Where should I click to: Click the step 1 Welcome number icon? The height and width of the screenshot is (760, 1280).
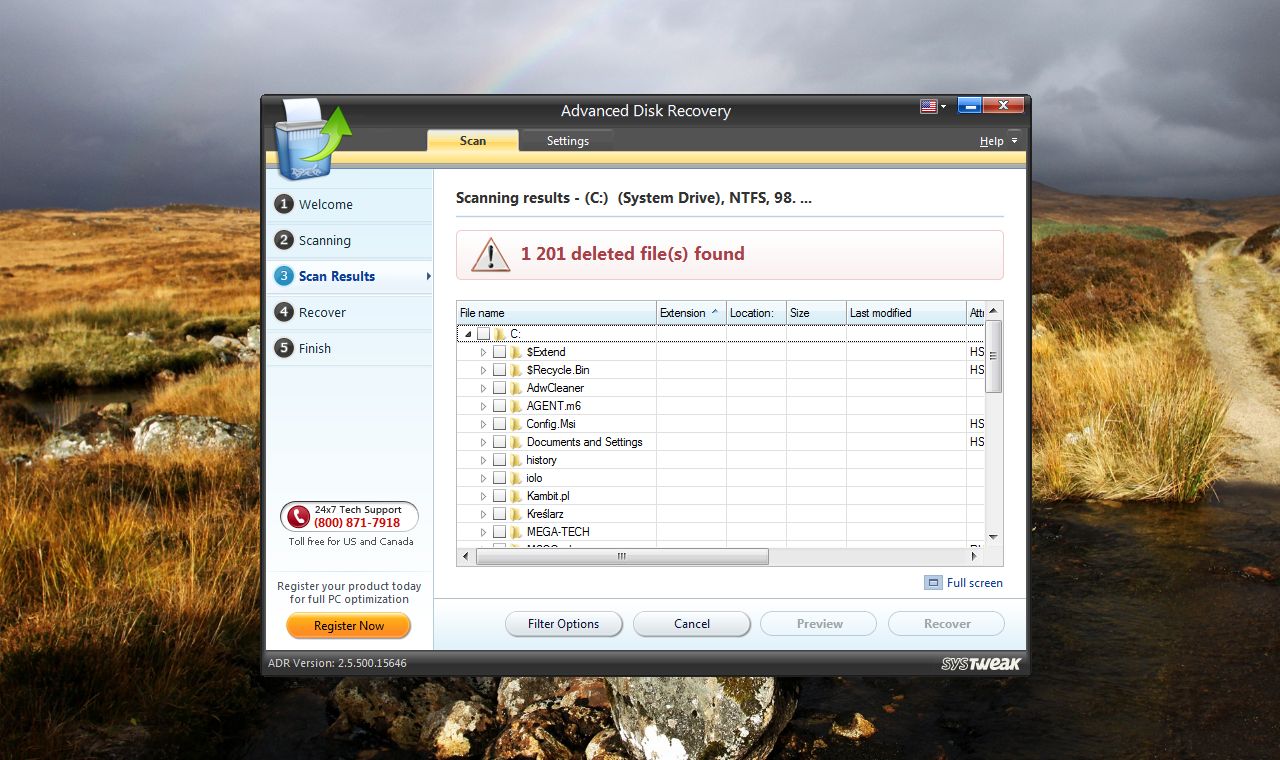[x=284, y=204]
